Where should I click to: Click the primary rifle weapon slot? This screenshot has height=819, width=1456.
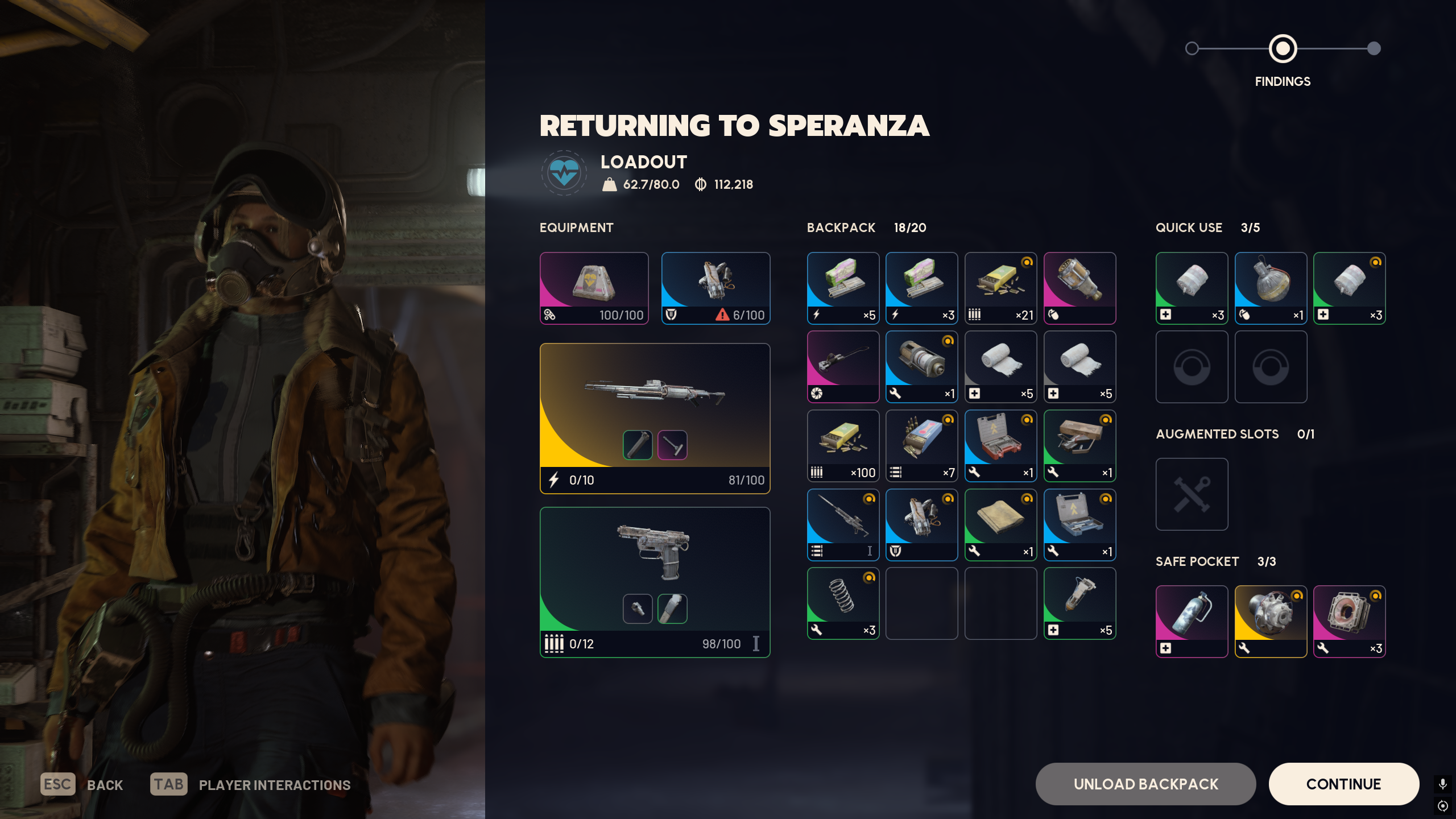655,418
